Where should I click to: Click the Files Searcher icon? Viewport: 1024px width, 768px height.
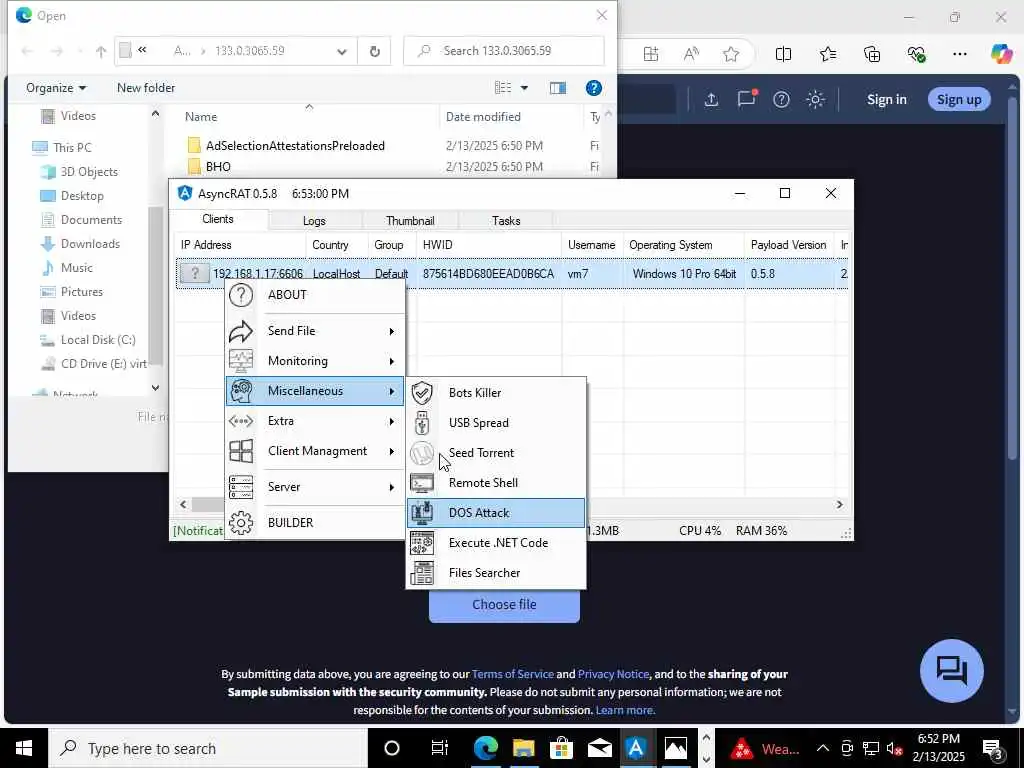[422, 573]
